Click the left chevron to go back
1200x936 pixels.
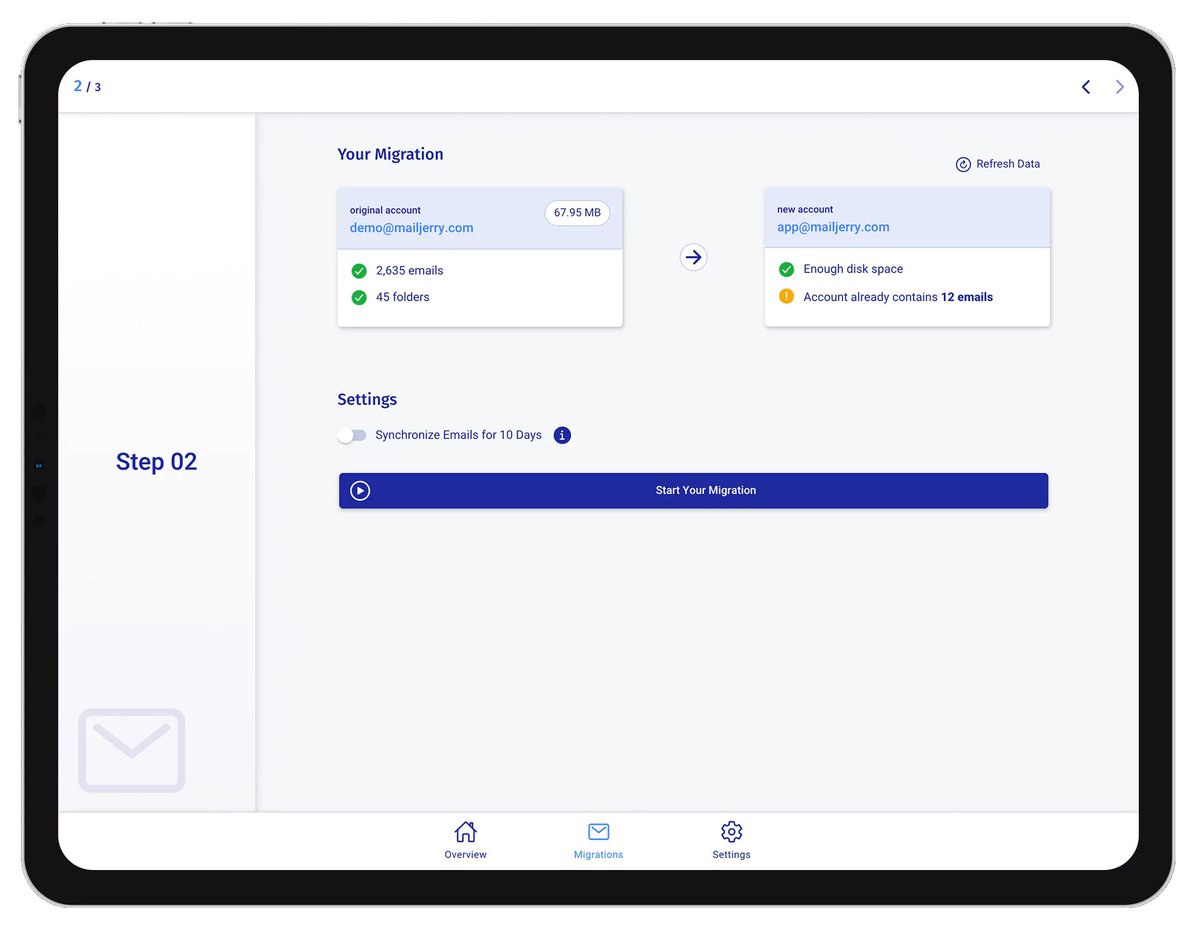tap(1086, 87)
